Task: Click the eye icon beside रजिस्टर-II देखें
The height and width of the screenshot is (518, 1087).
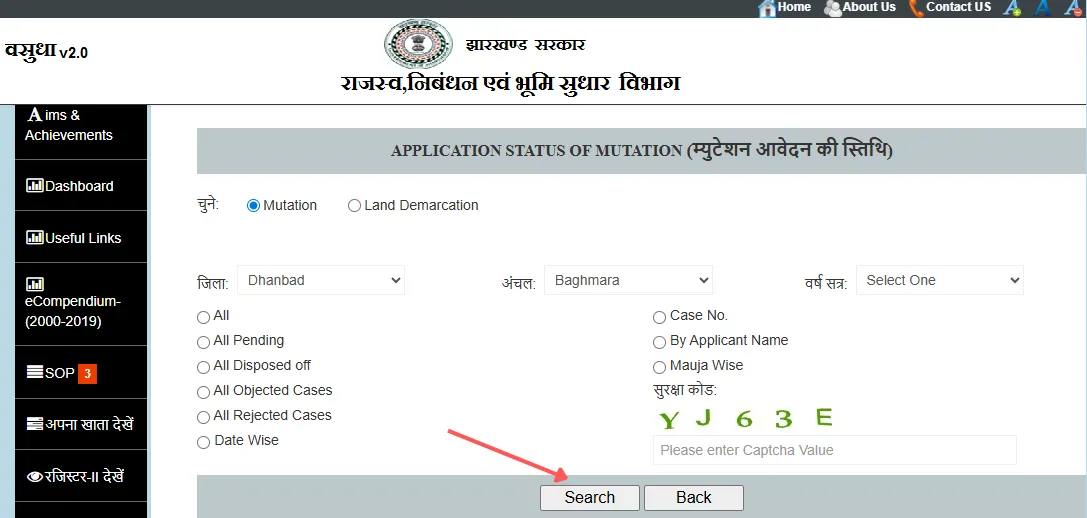Action: point(35,477)
